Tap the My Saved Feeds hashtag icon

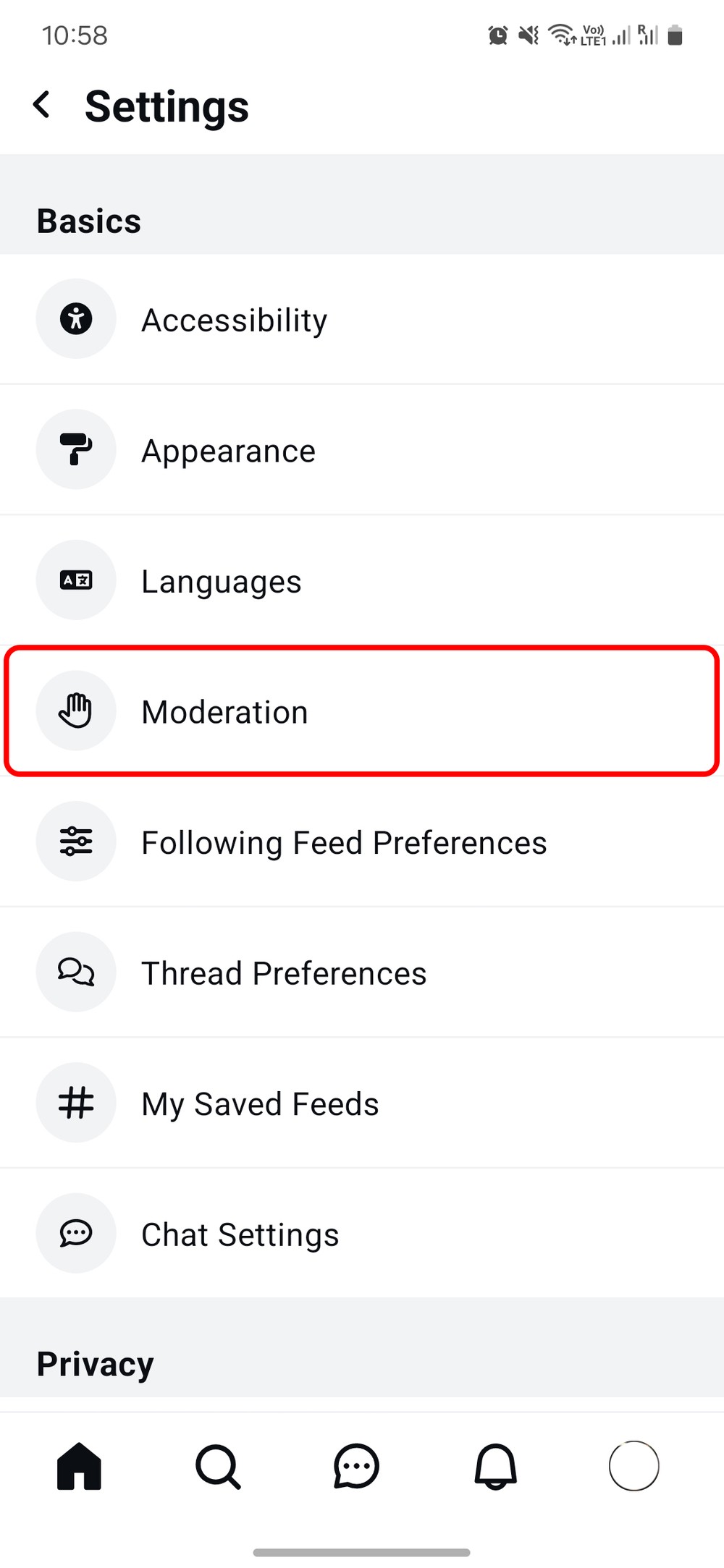pyautogui.click(x=76, y=1103)
